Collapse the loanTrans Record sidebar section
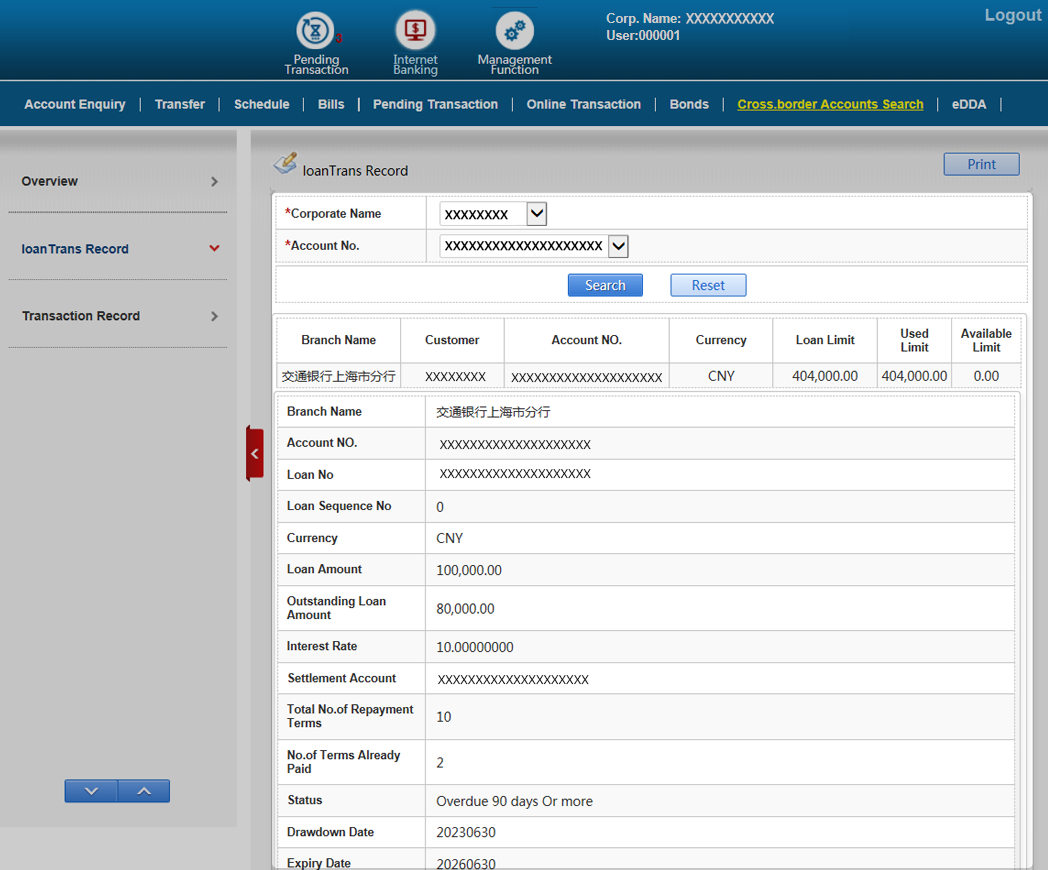This screenshot has width=1048, height=870. (x=214, y=249)
